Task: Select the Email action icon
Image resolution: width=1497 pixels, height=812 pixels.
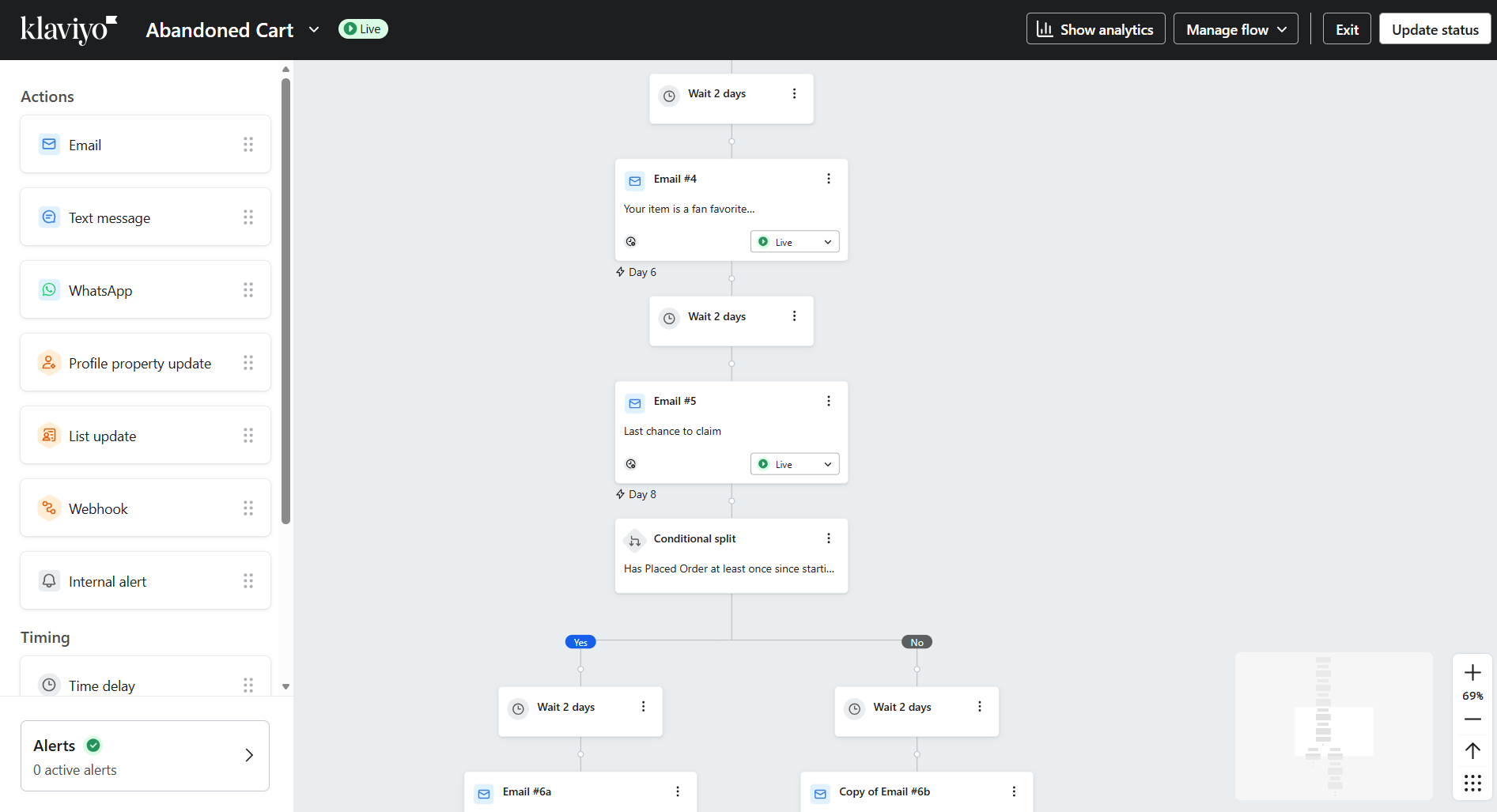Action: [x=48, y=144]
